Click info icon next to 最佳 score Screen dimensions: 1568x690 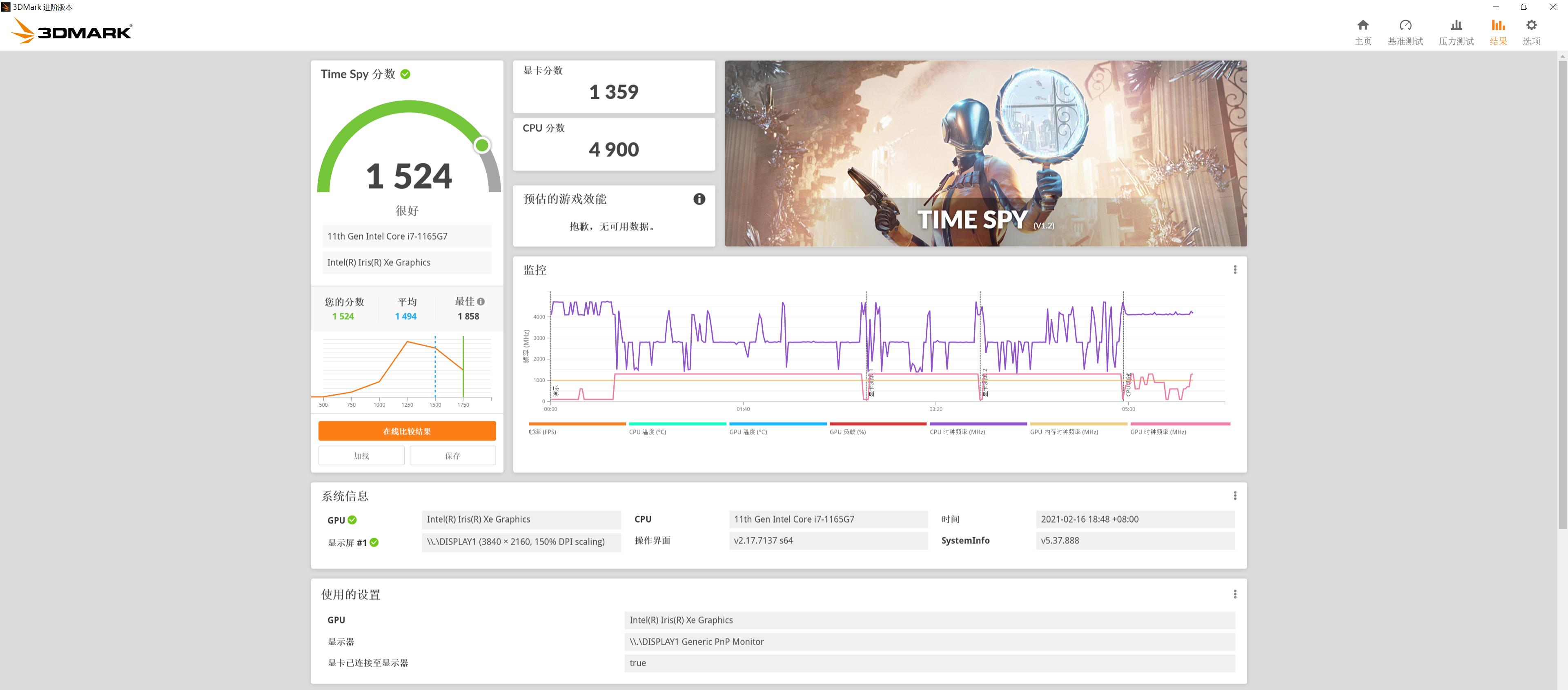click(481, 302)
